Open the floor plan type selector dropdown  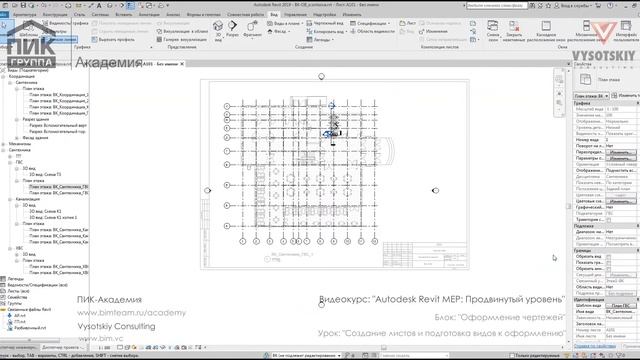(591, 96)
